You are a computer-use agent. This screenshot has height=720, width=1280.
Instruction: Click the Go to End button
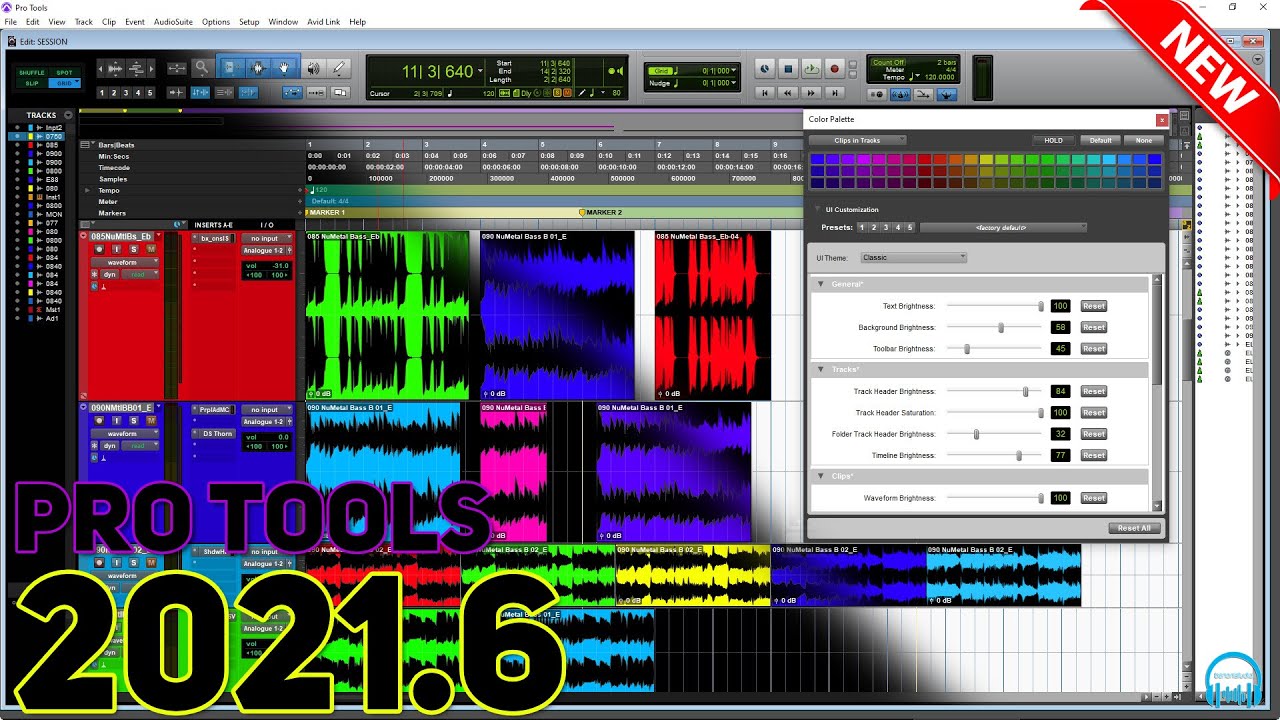834,93
